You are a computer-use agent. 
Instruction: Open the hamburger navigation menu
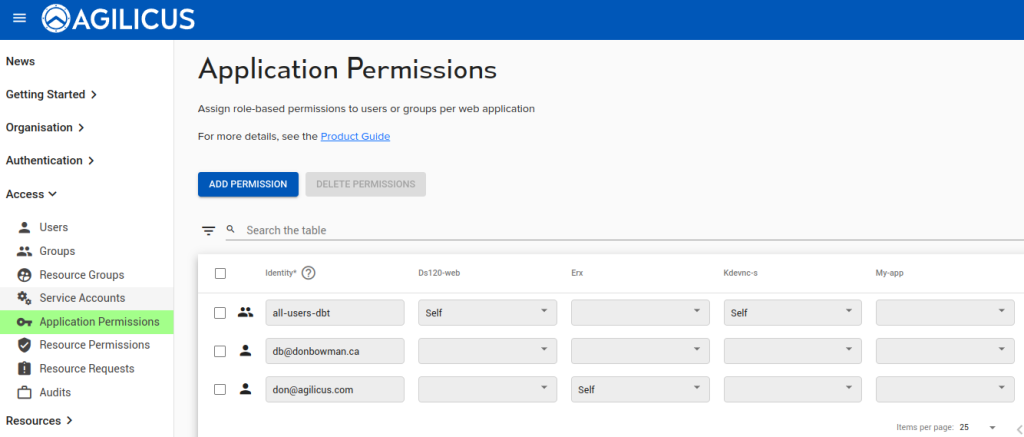(x=19, y=19)
